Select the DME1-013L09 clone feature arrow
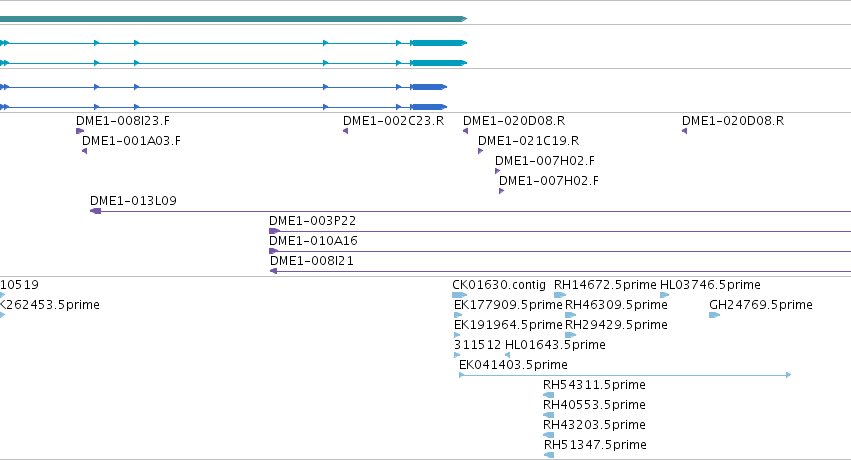The height and width of the screenshot is (460, 851). (96, 211)
